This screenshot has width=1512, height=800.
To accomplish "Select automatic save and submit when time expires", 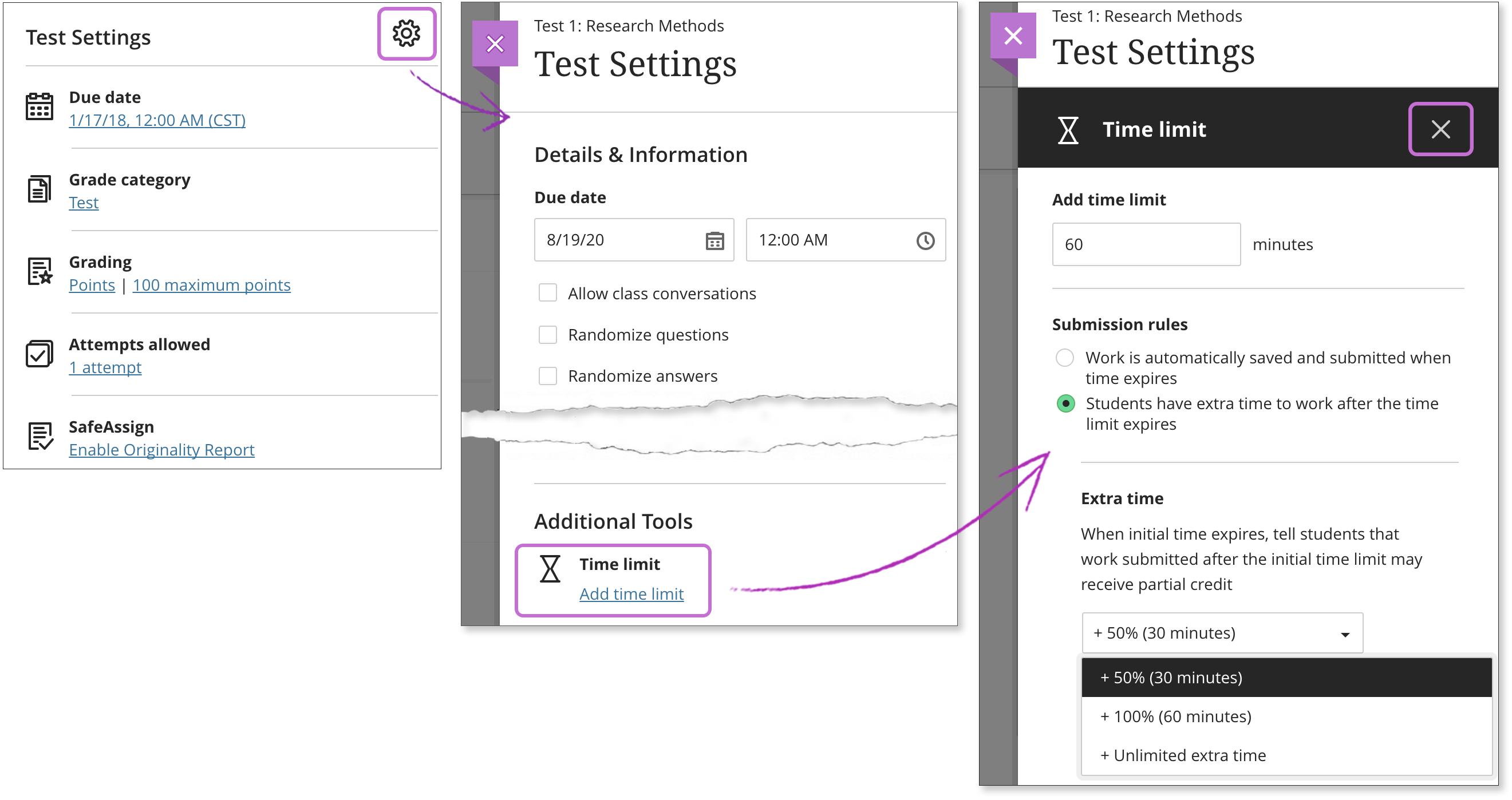I will (x=1064, y=357).
